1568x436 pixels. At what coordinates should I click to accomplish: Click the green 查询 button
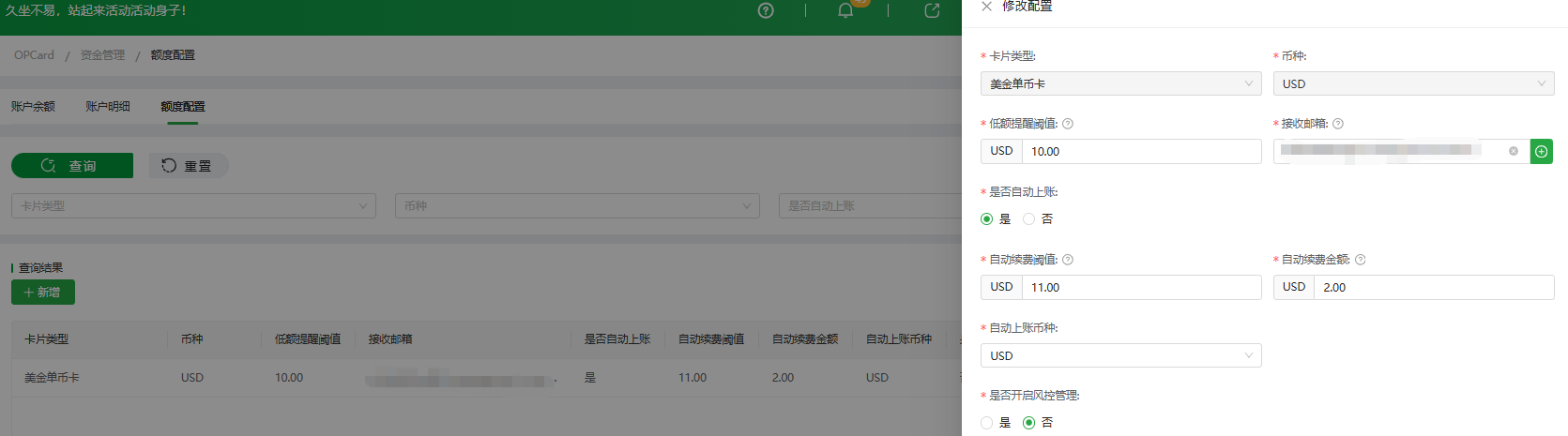pyautogui.click(x=72, y=166)
